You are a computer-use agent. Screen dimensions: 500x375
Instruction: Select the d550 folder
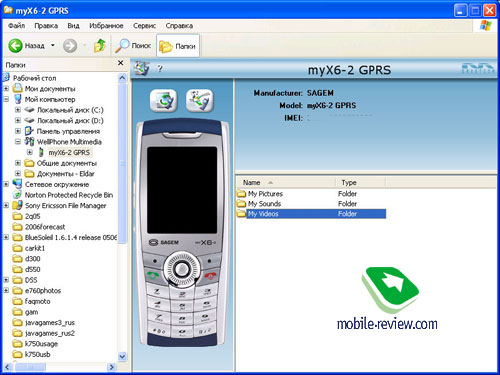point(33,269)
